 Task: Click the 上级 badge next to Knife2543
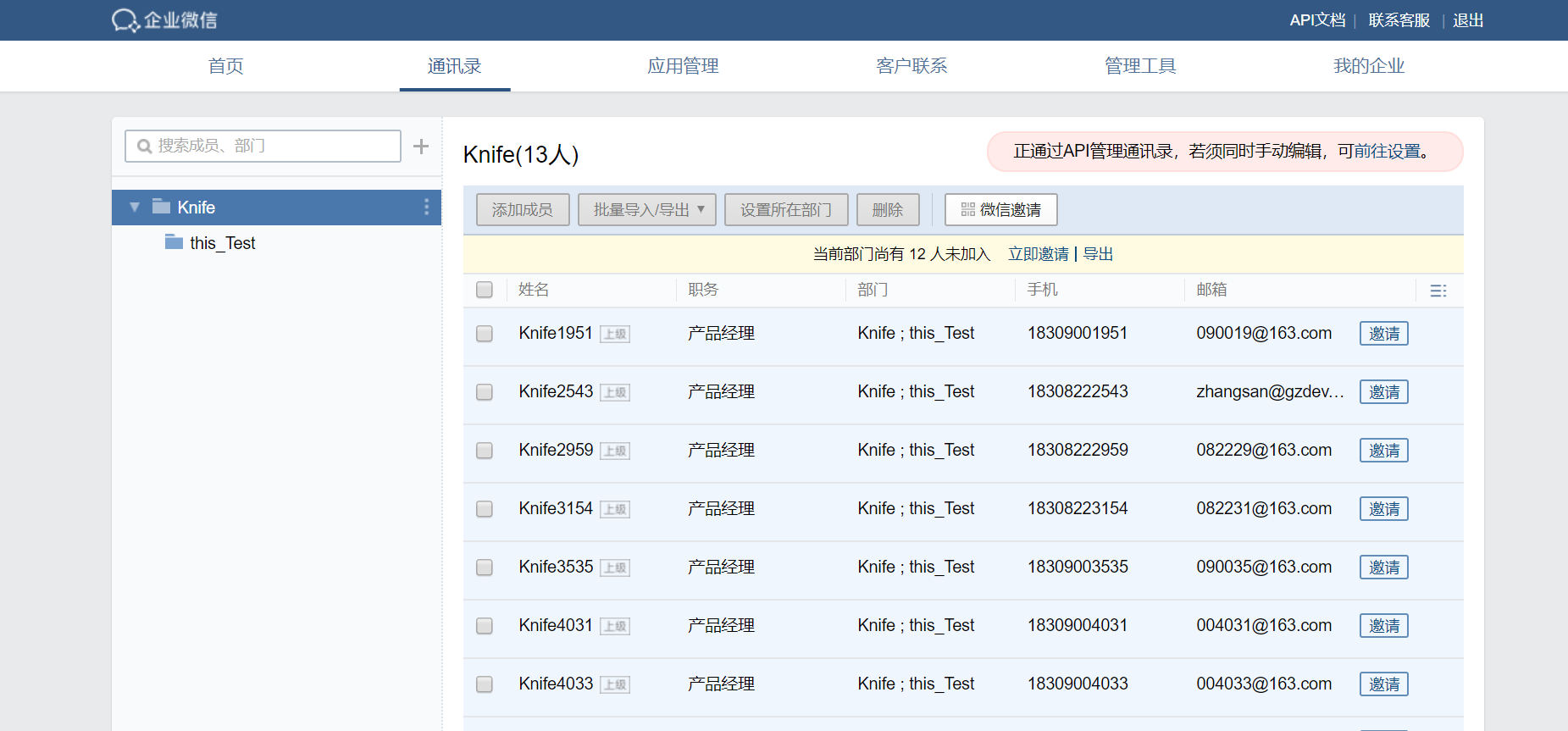(x=615, y=392)
